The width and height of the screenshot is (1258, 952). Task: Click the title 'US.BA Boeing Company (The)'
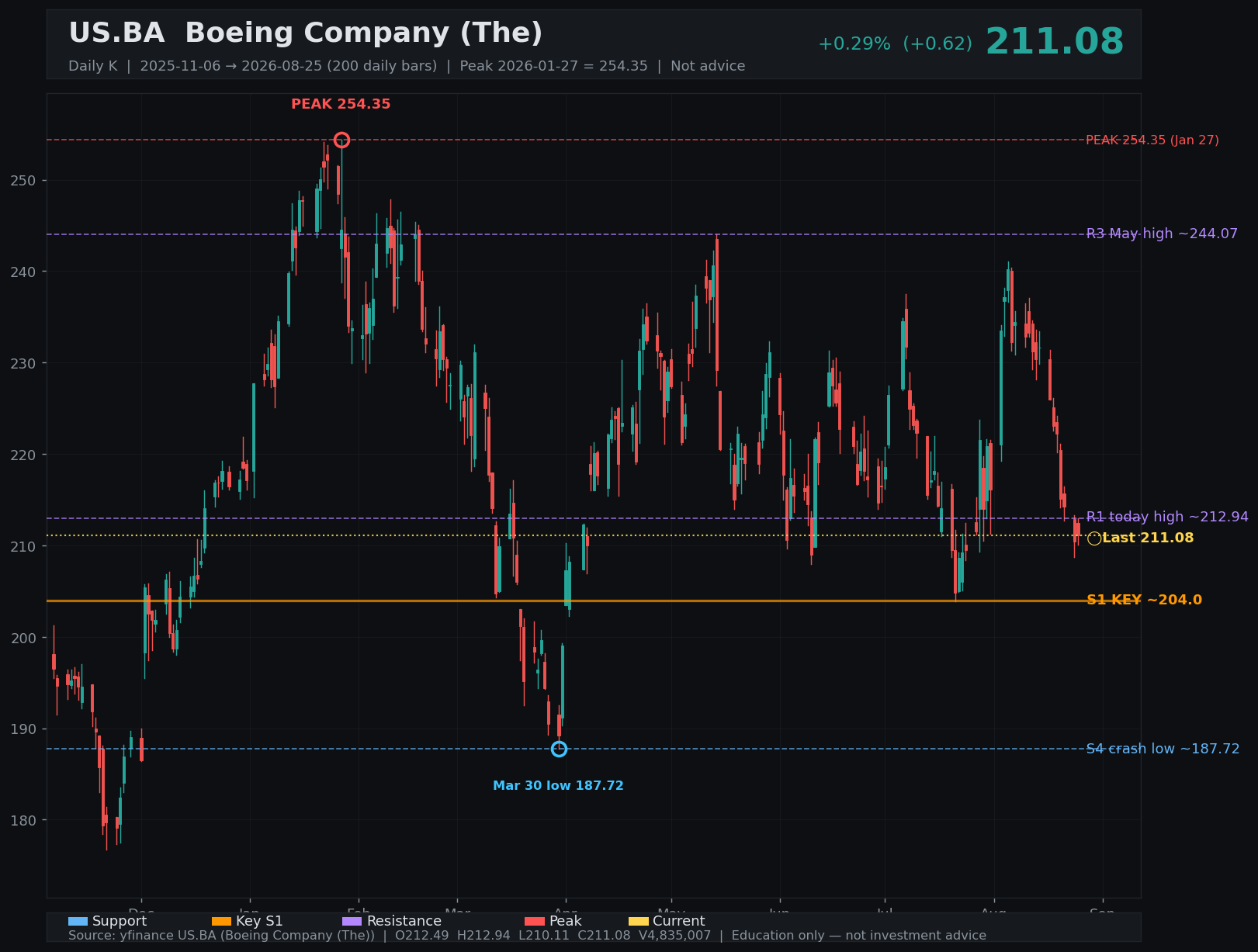pyautogui.click(x=306, y=33)
